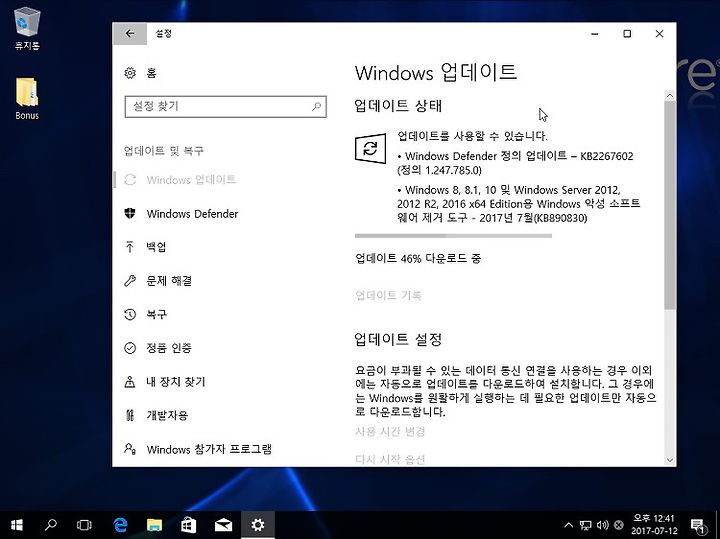
Task: Click the Settings gear taskbar button
Action: coord(258,525)
